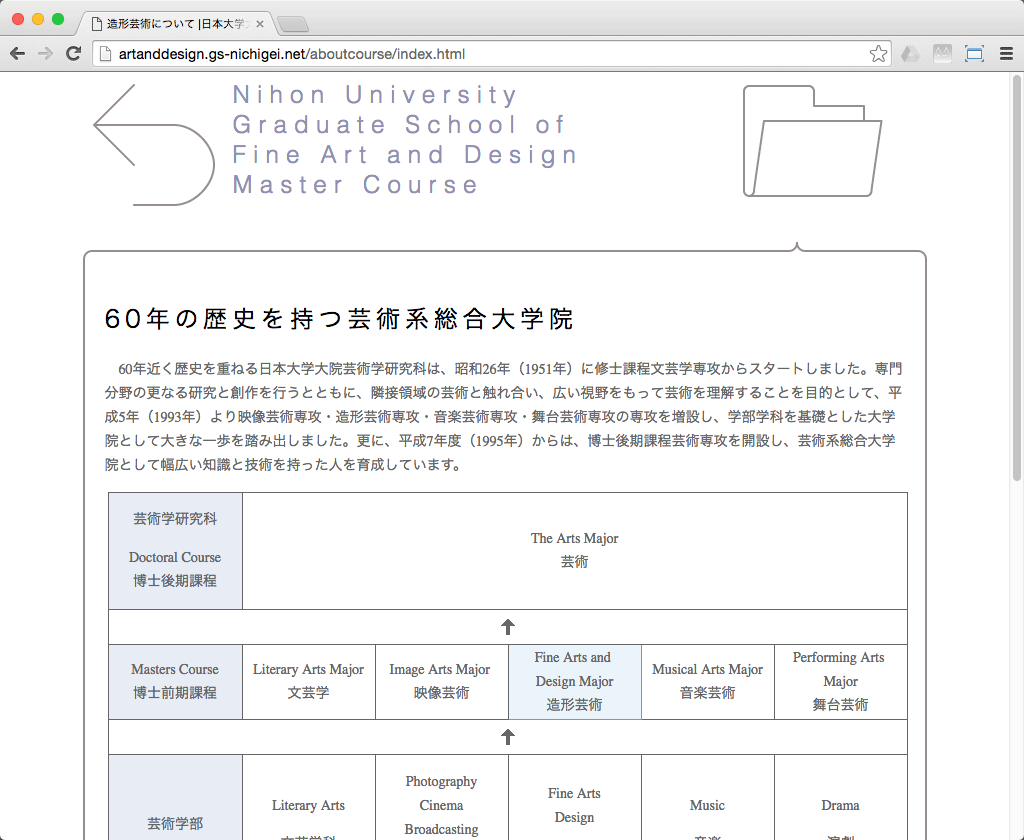The height and width of the screenshot is (840, 1024).
Task: Click the Fine Arts Design undergraduate cell
Action: (x=575, y=798)
